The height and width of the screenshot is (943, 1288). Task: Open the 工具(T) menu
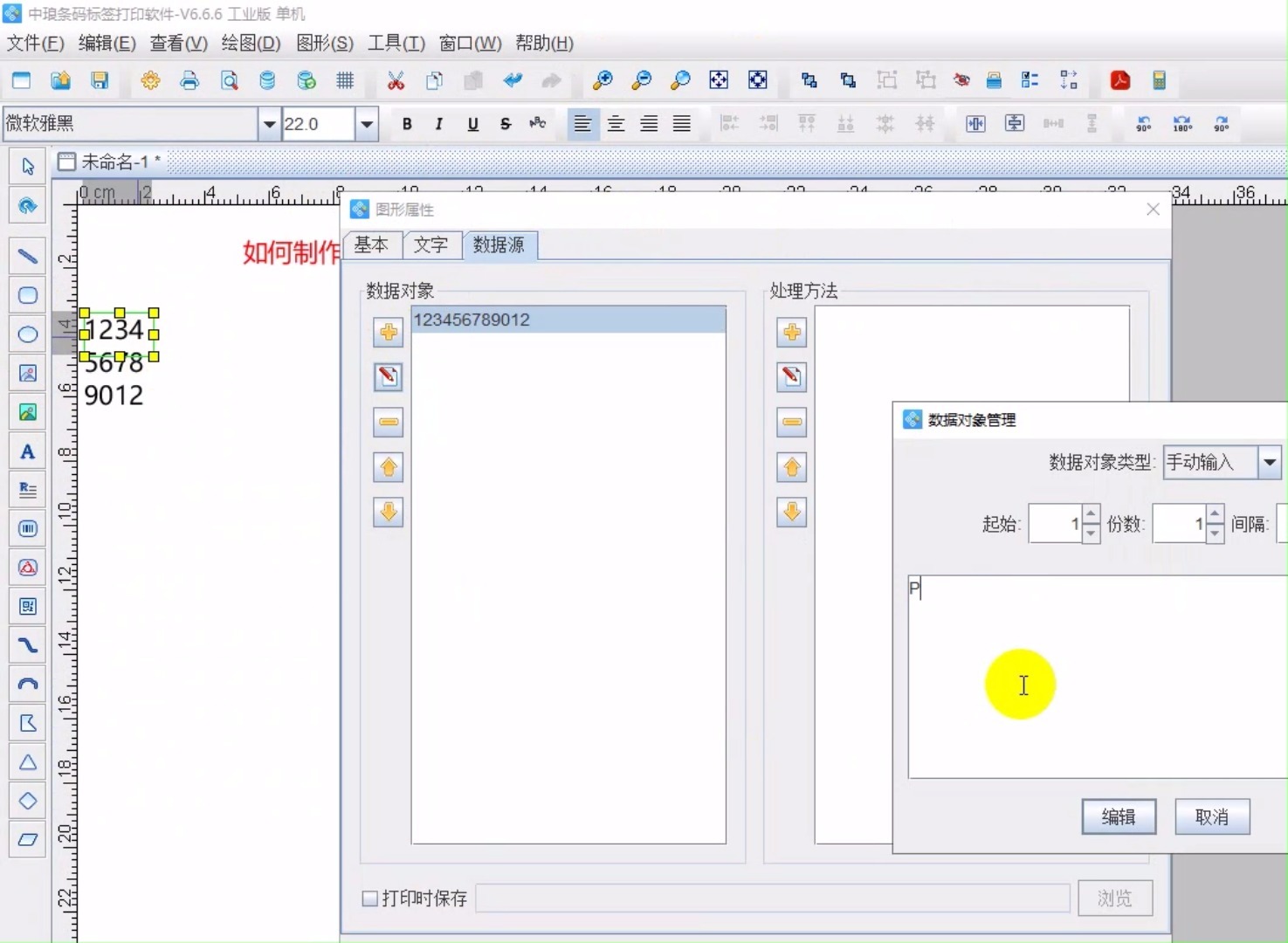click(x=396, y=43)
